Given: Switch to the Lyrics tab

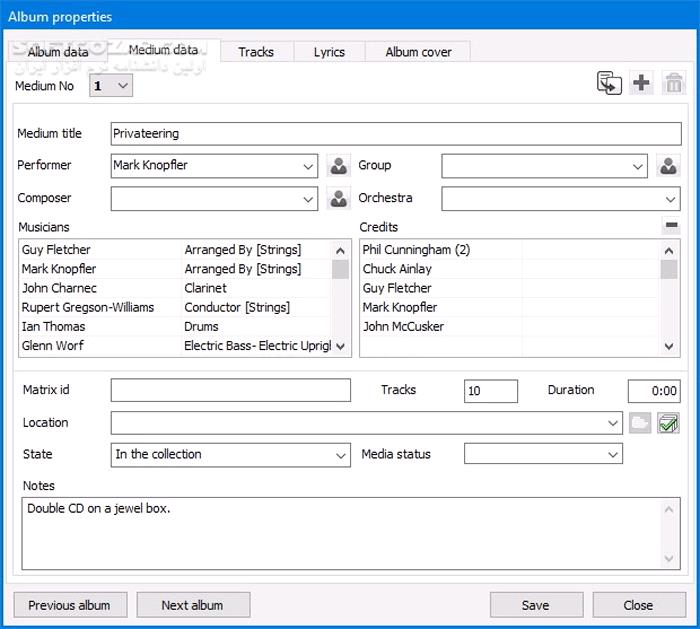Looking at the screenshot, I should click(x=329, y=52).
